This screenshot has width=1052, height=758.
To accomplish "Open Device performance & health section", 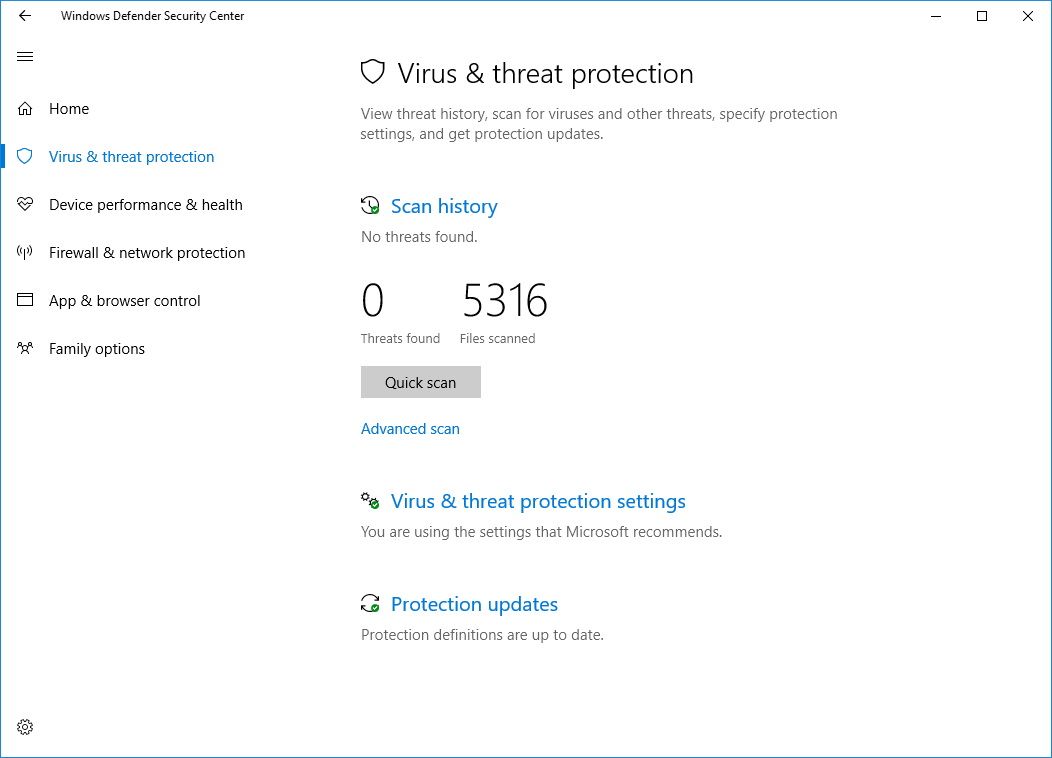I will click(146, 205).
